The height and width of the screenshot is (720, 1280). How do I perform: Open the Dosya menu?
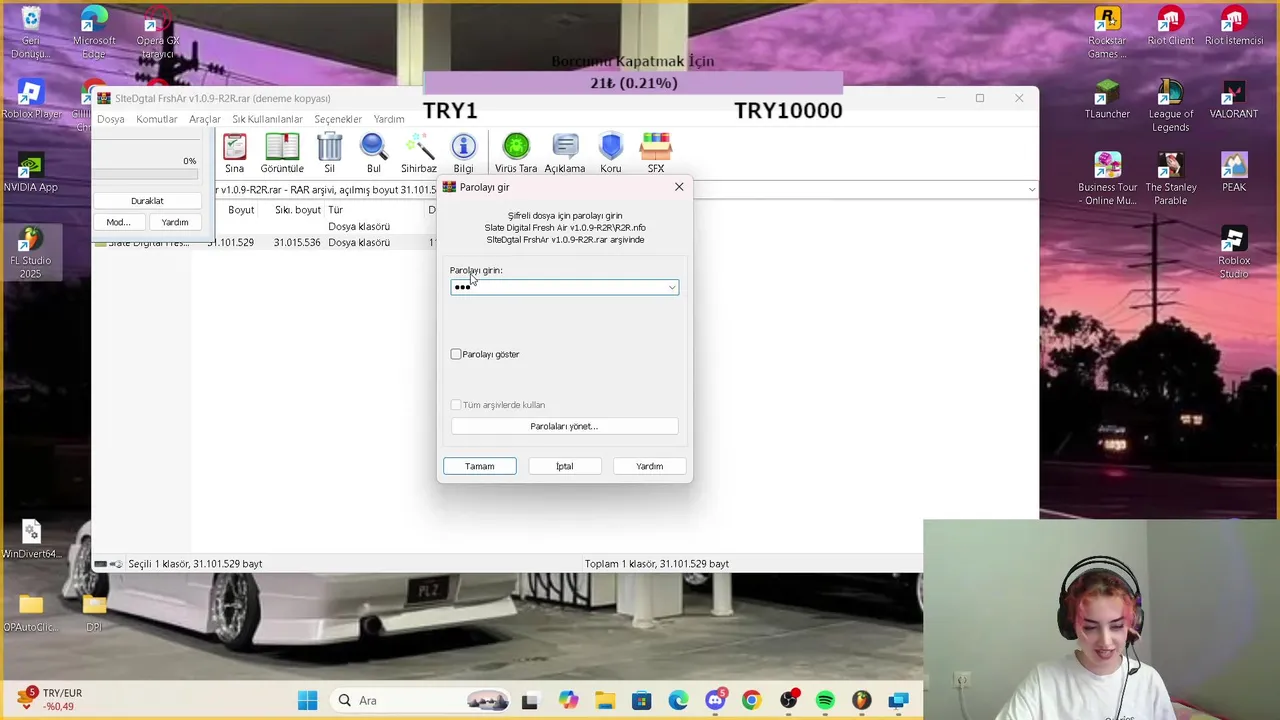[x=111, y=119]
